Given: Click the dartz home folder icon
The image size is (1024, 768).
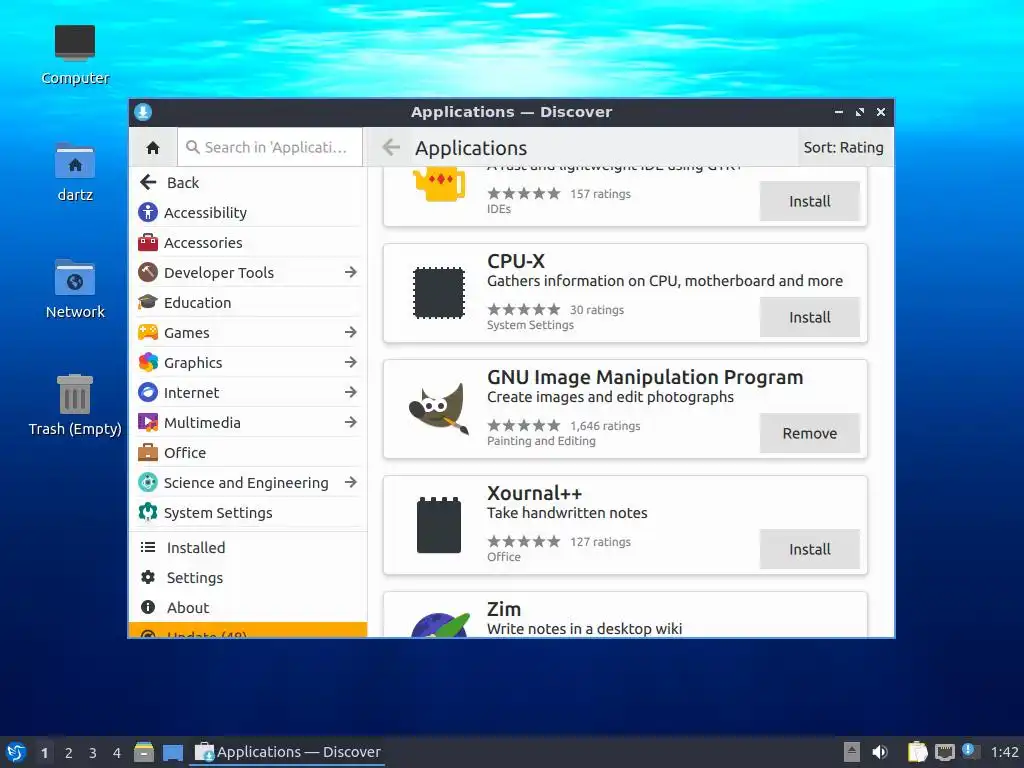Looking at the screenshot, I should tap(74, 161).
